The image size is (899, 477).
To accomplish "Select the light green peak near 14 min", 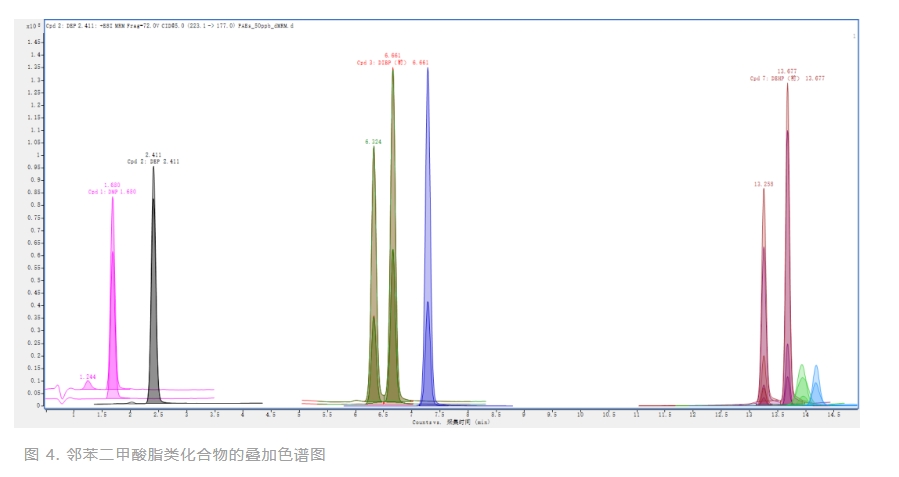I will coord(801,380).
